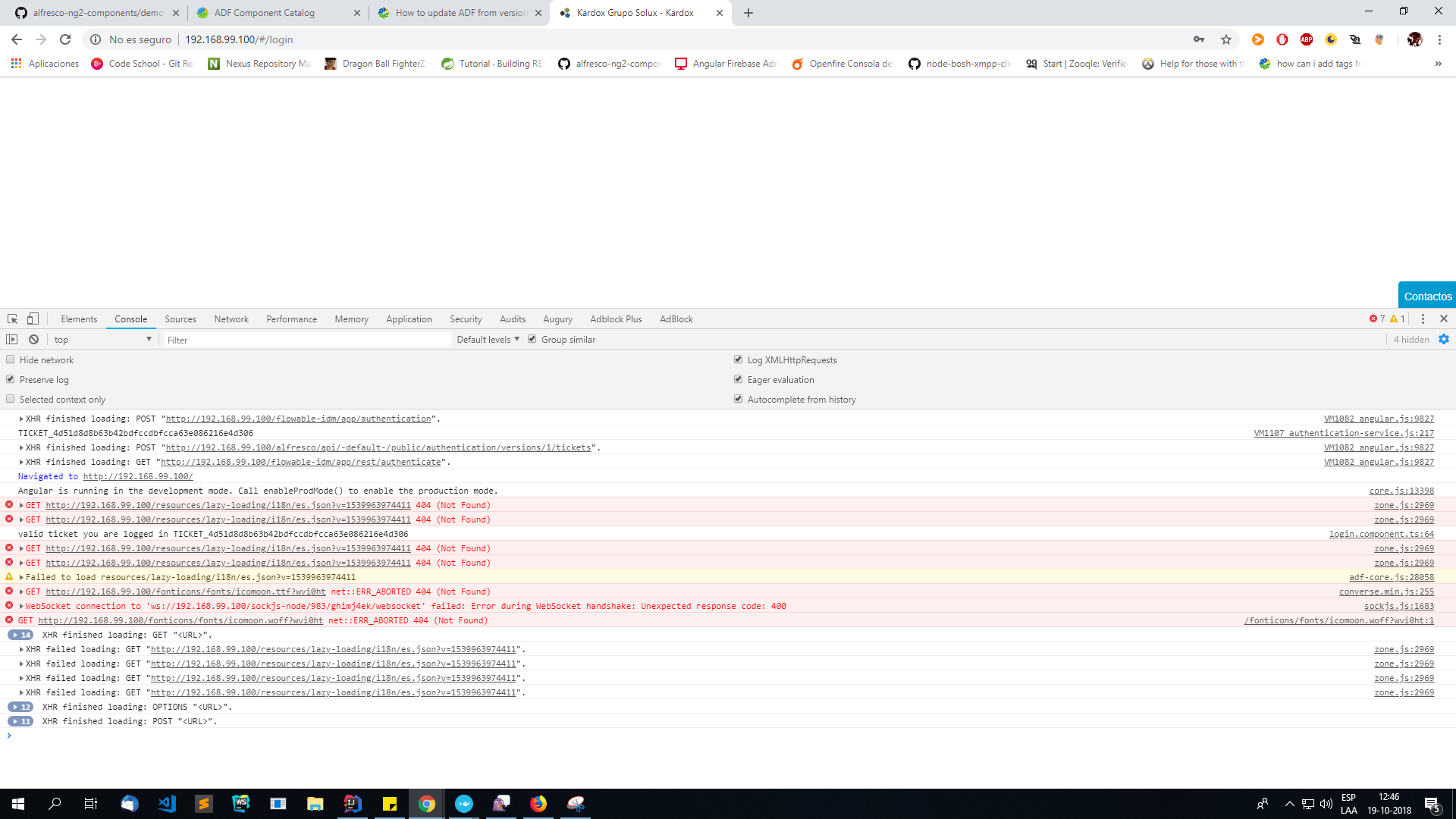Open DevTools customize menu
This screenshot has width=1456, height=819.
coord(1423,319)
